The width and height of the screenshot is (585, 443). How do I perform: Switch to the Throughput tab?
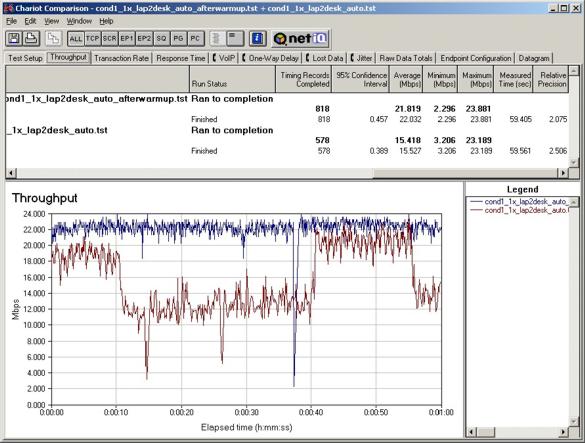coord(68,57)
